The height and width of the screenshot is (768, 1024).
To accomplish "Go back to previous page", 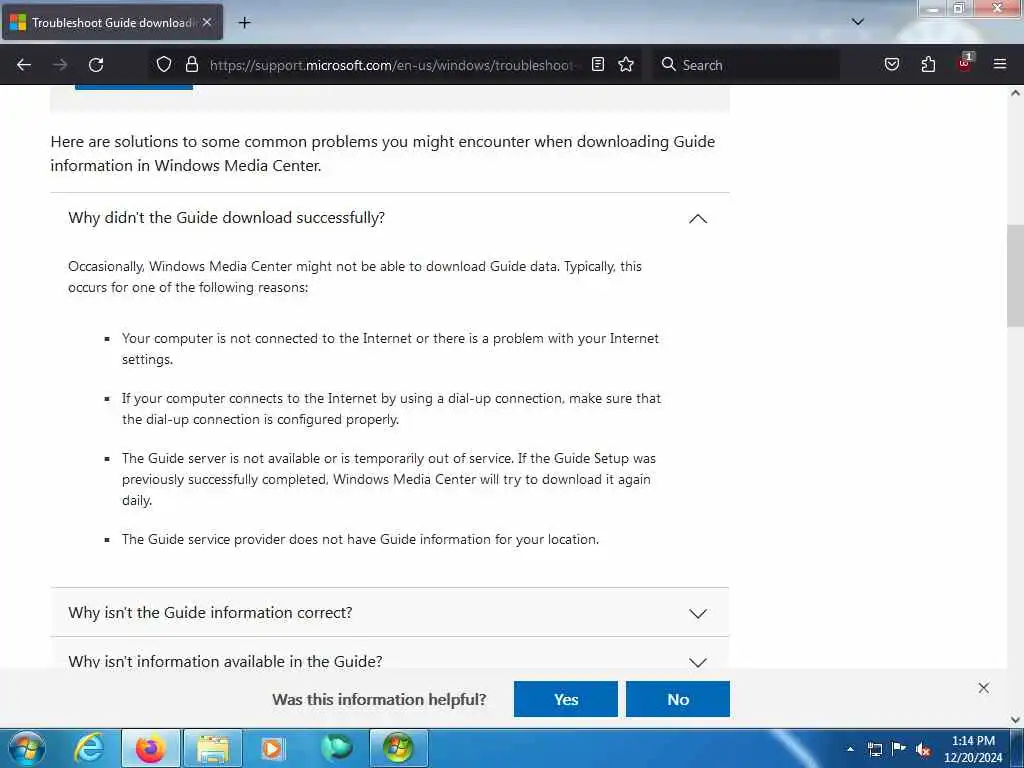I will [x=24, y=65].
